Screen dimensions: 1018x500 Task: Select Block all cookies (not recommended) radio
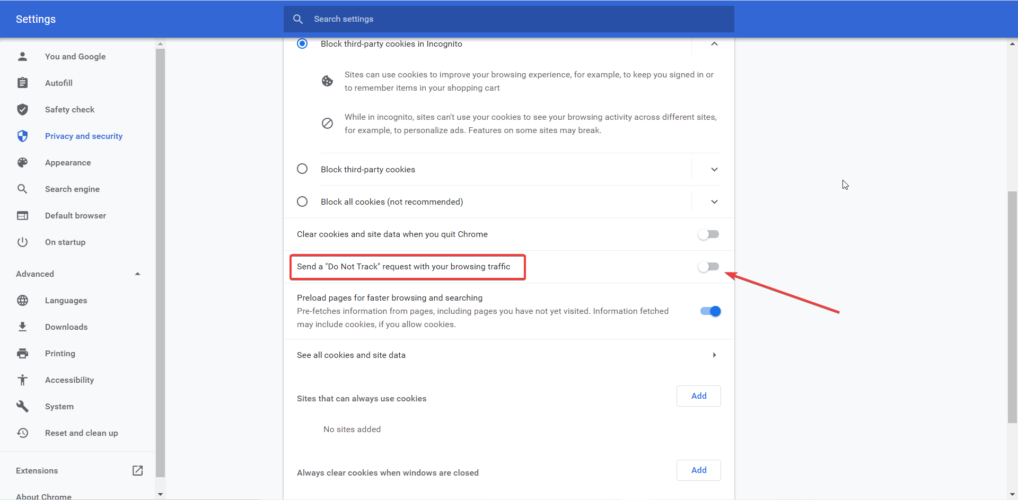302,202
